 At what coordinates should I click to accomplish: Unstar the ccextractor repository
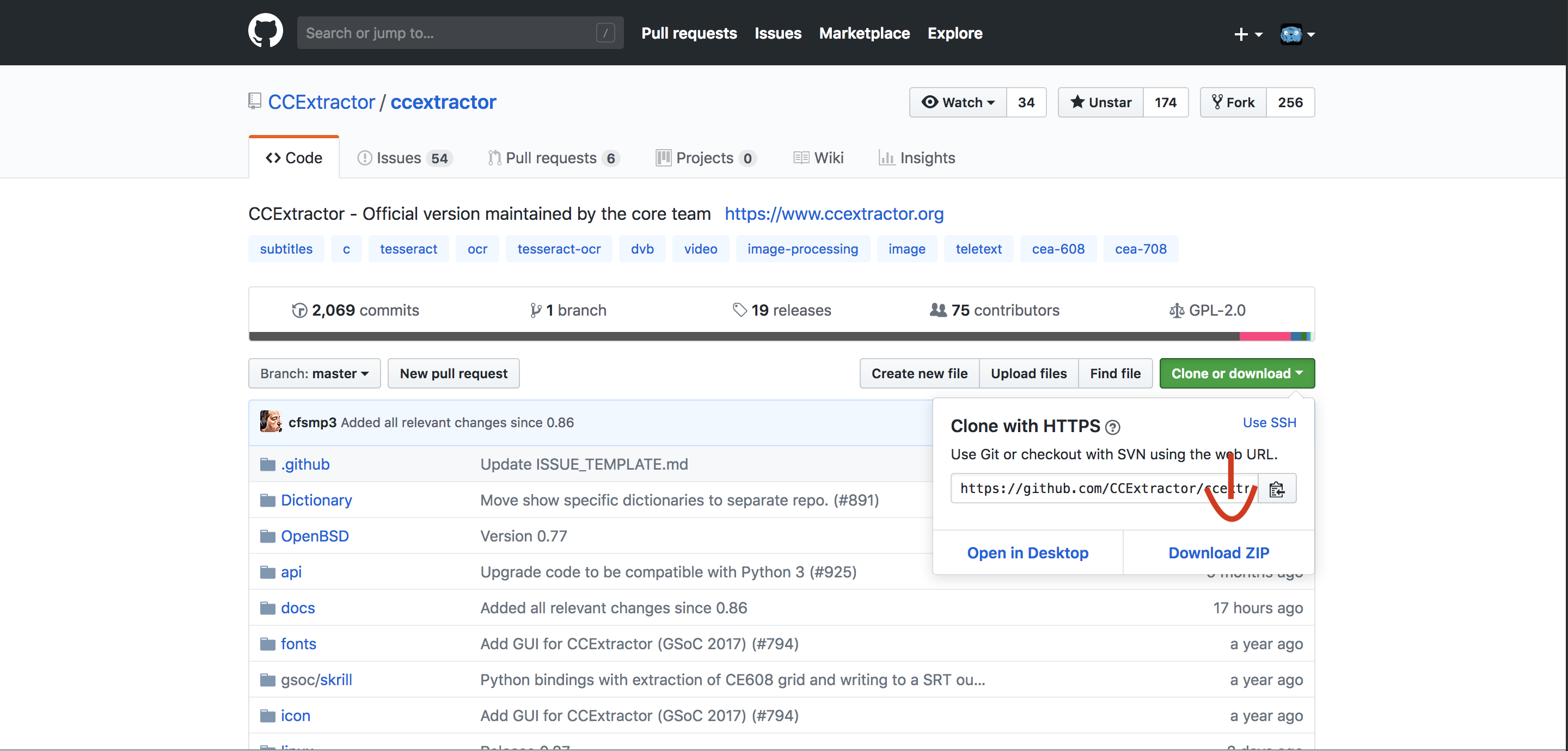(x=1100, y=102)
